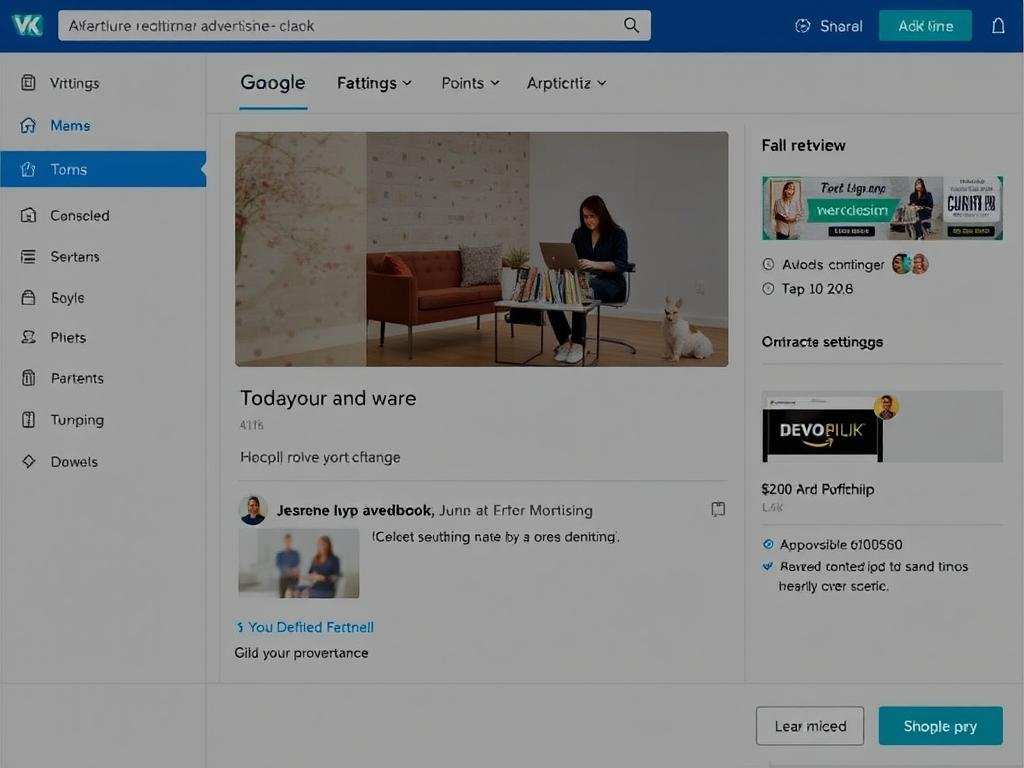Viewport: 1024px width, 768px height.
Task: Click the Vittings sidebar icon
Action: click(x=28, y=83)
